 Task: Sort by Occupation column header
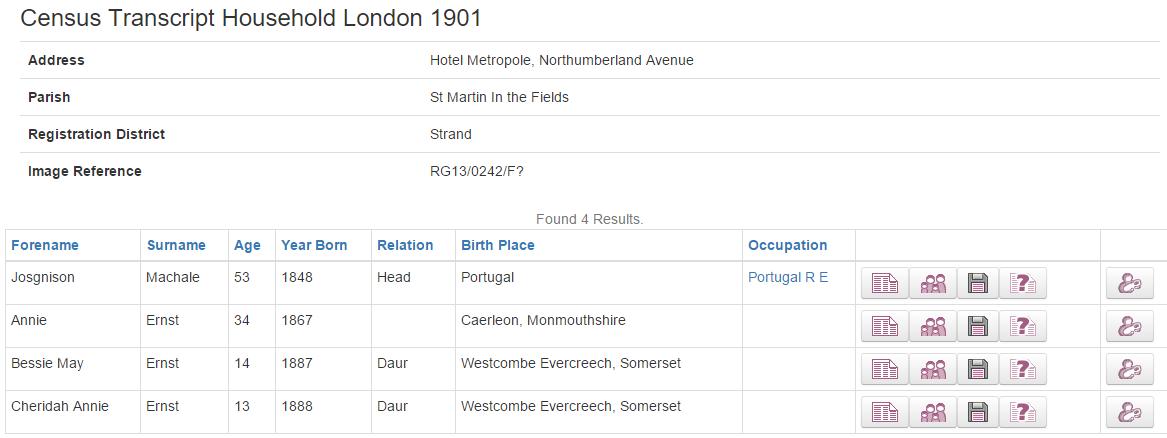pos(787,245)
